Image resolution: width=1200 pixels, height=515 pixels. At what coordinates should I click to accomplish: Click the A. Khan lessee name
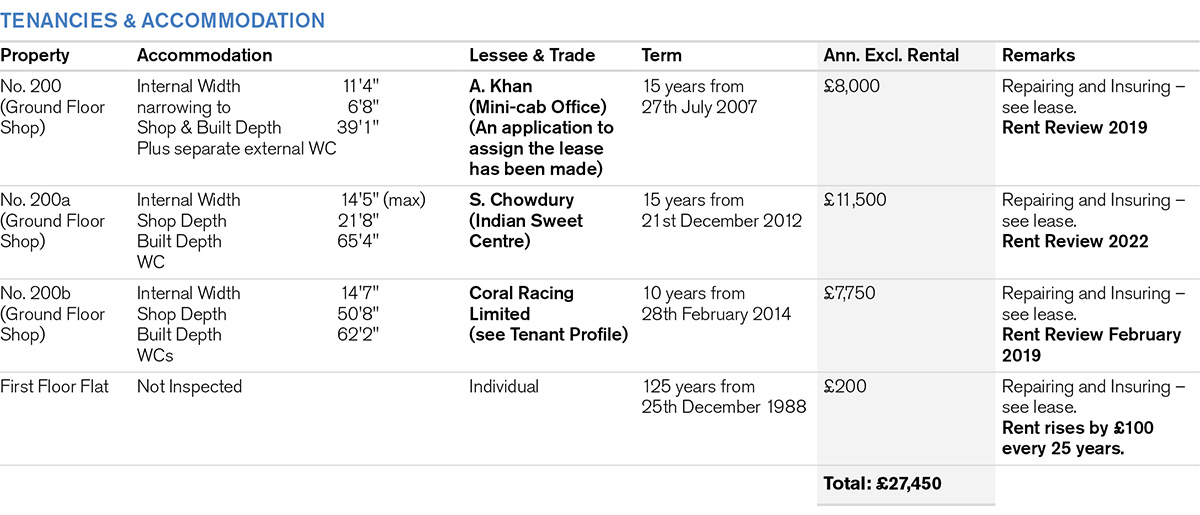[502, 86]
